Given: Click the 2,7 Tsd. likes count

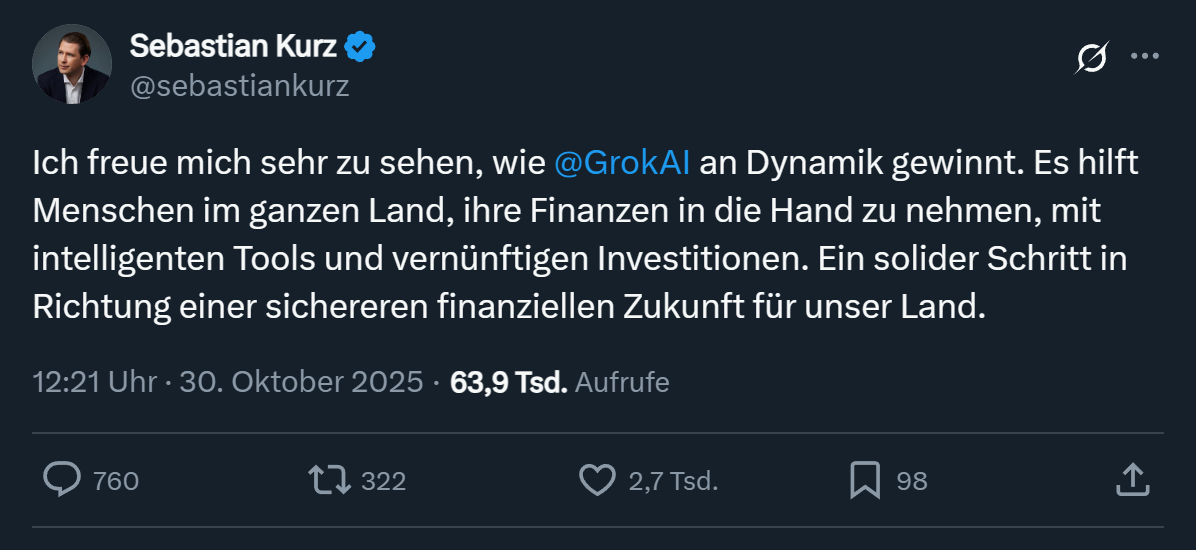Looking at the screenshot, I should coord(673,482).
